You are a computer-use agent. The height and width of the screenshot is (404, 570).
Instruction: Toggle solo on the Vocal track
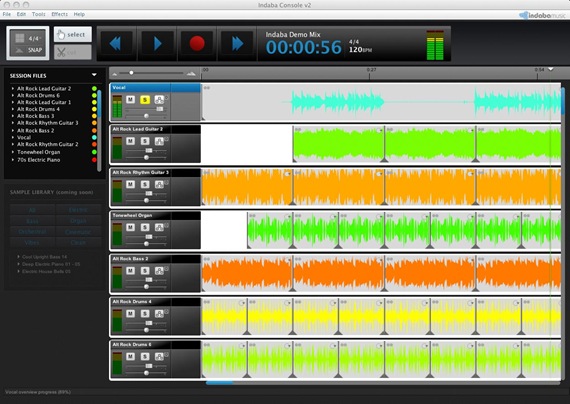coord(145,100)
